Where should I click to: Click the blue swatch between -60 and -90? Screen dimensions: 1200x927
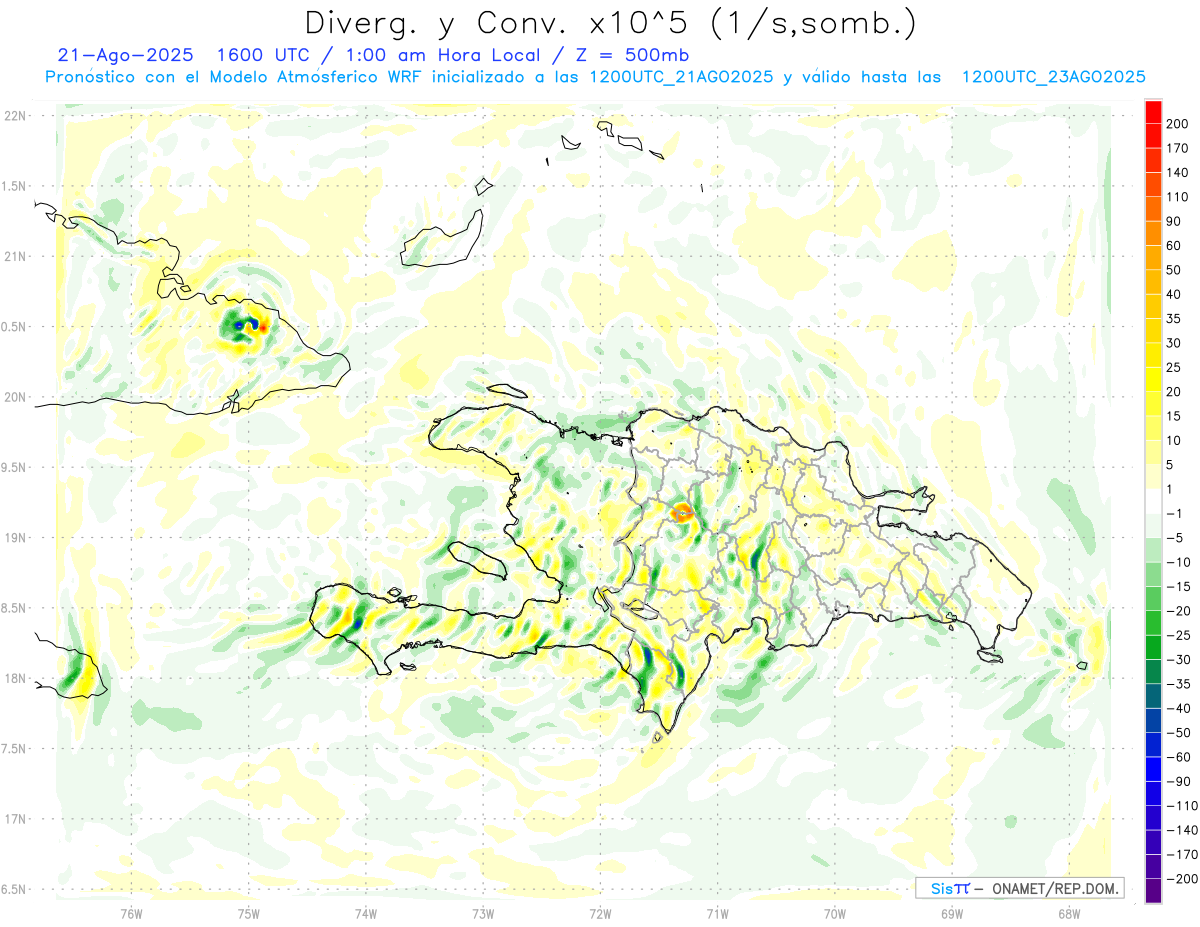click(1153, 769)
